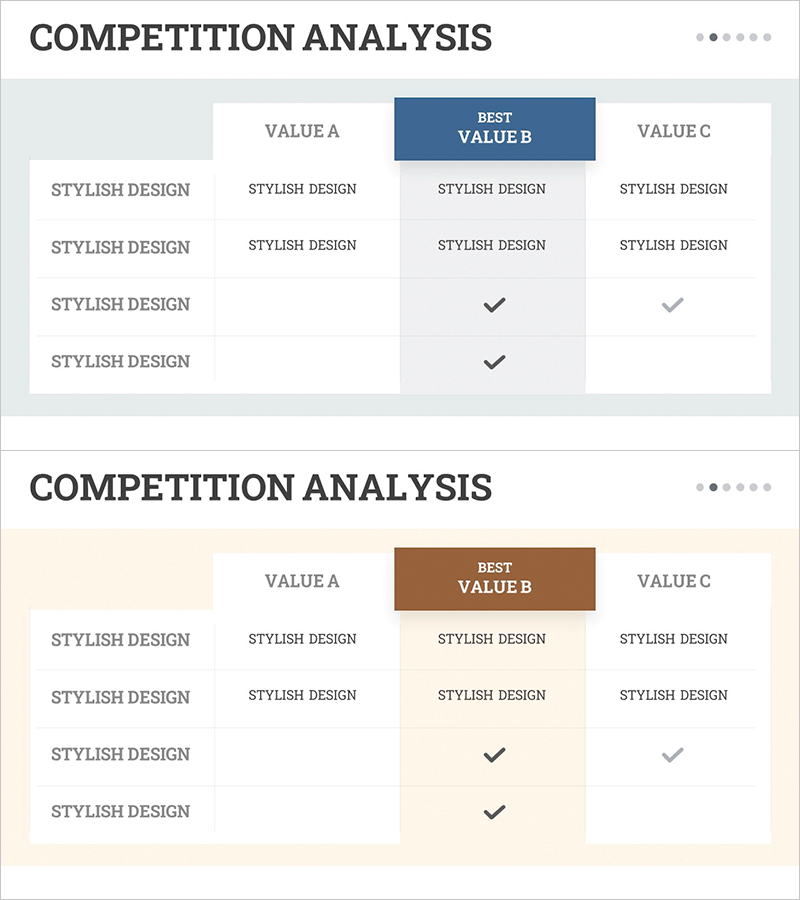Viewport: 800px width, 900px height.
Task: Click the Competition Analysis title above the blue table
Action: tap(261, 38)
